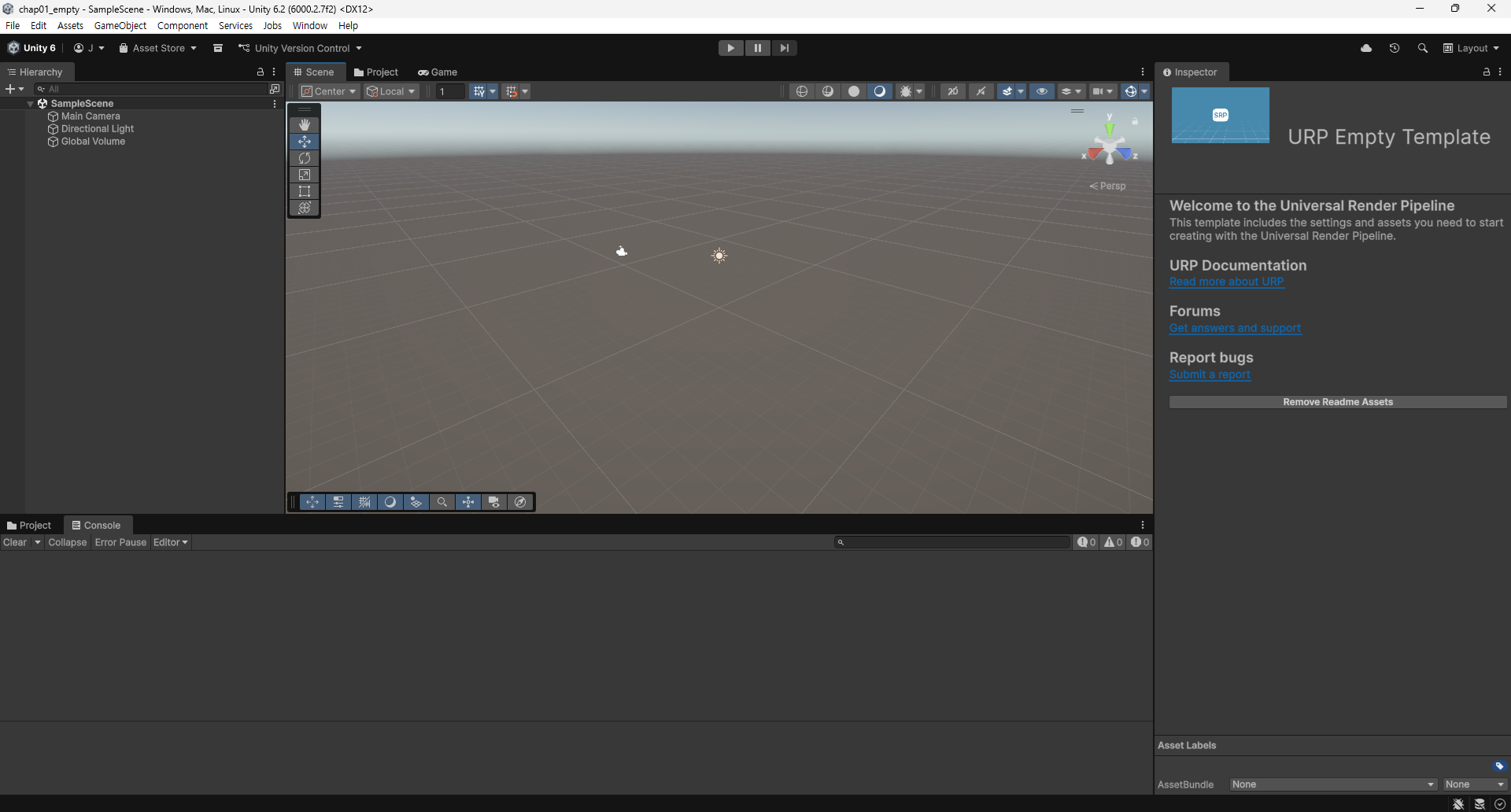Click the Step frame button

(x=784, y=48)
